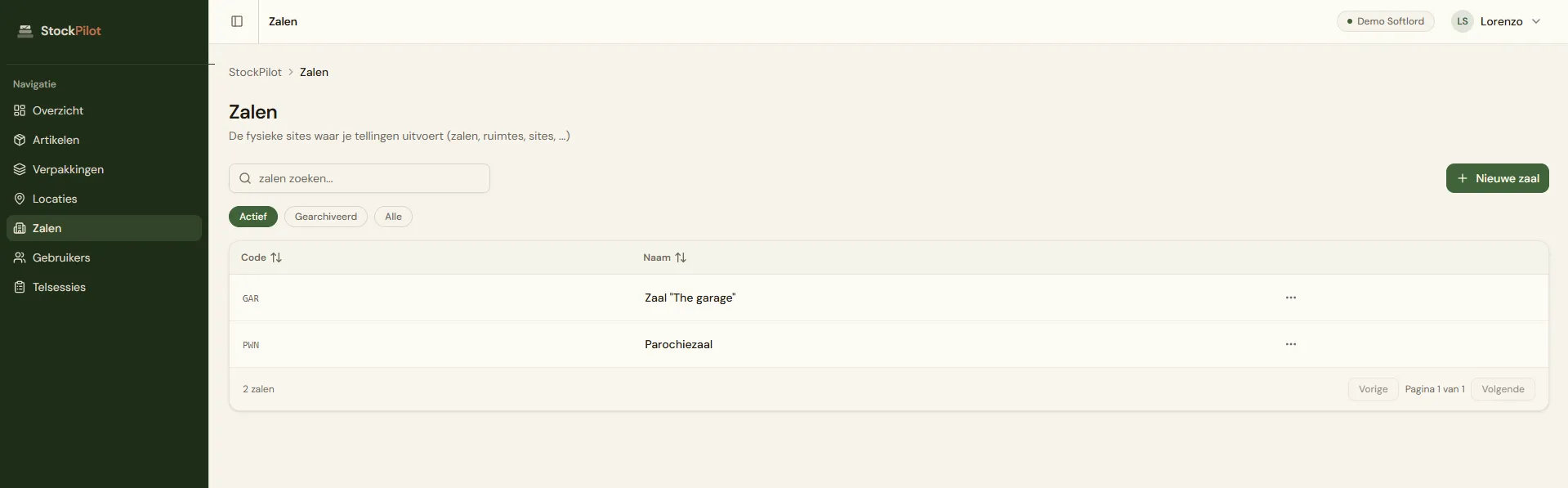Screen dimensions: 1568x488
Task: Focus the zalen zoeken search field
Action: tap(360, 178)
